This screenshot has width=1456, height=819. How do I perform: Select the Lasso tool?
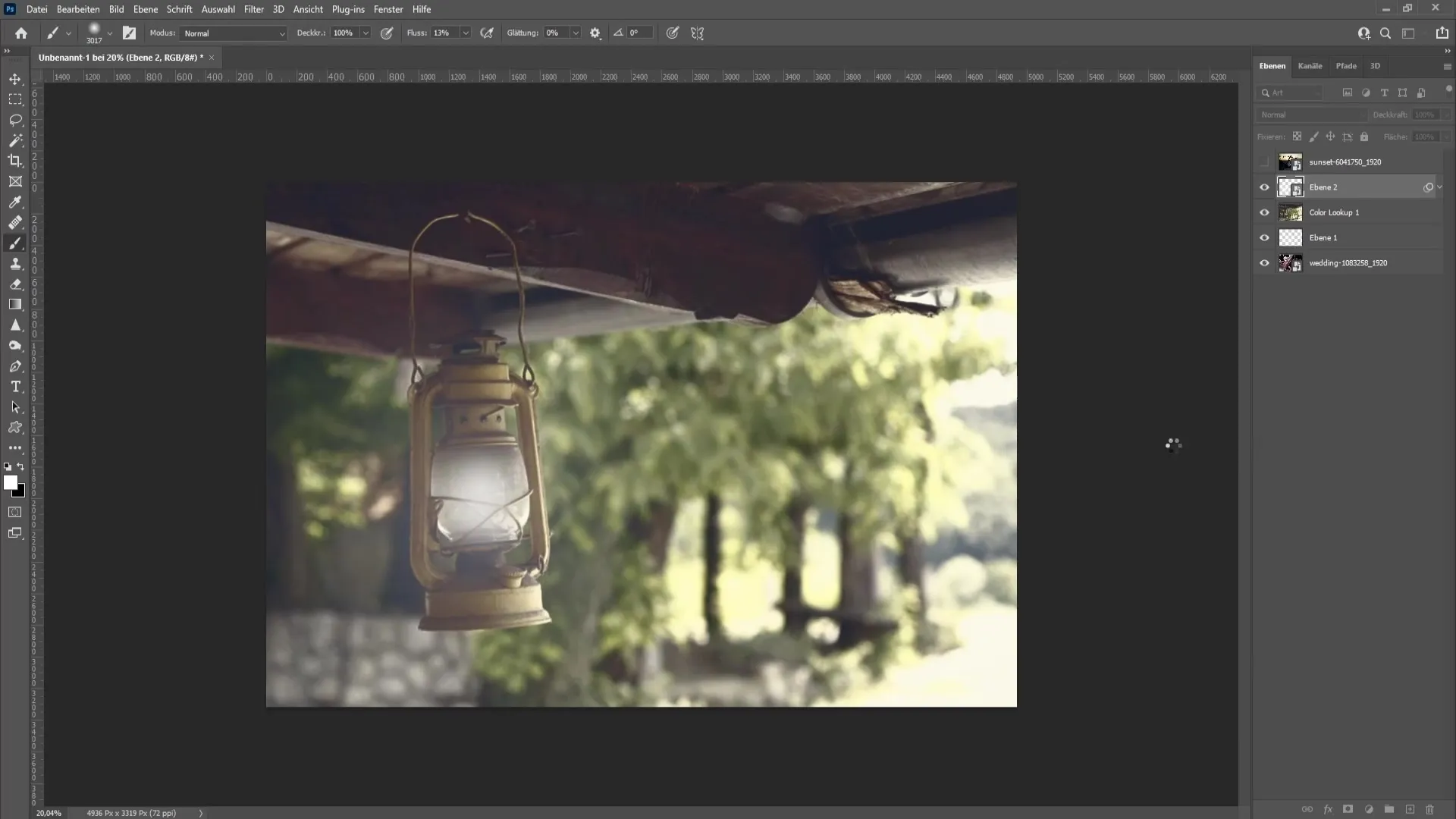[15, 118]
